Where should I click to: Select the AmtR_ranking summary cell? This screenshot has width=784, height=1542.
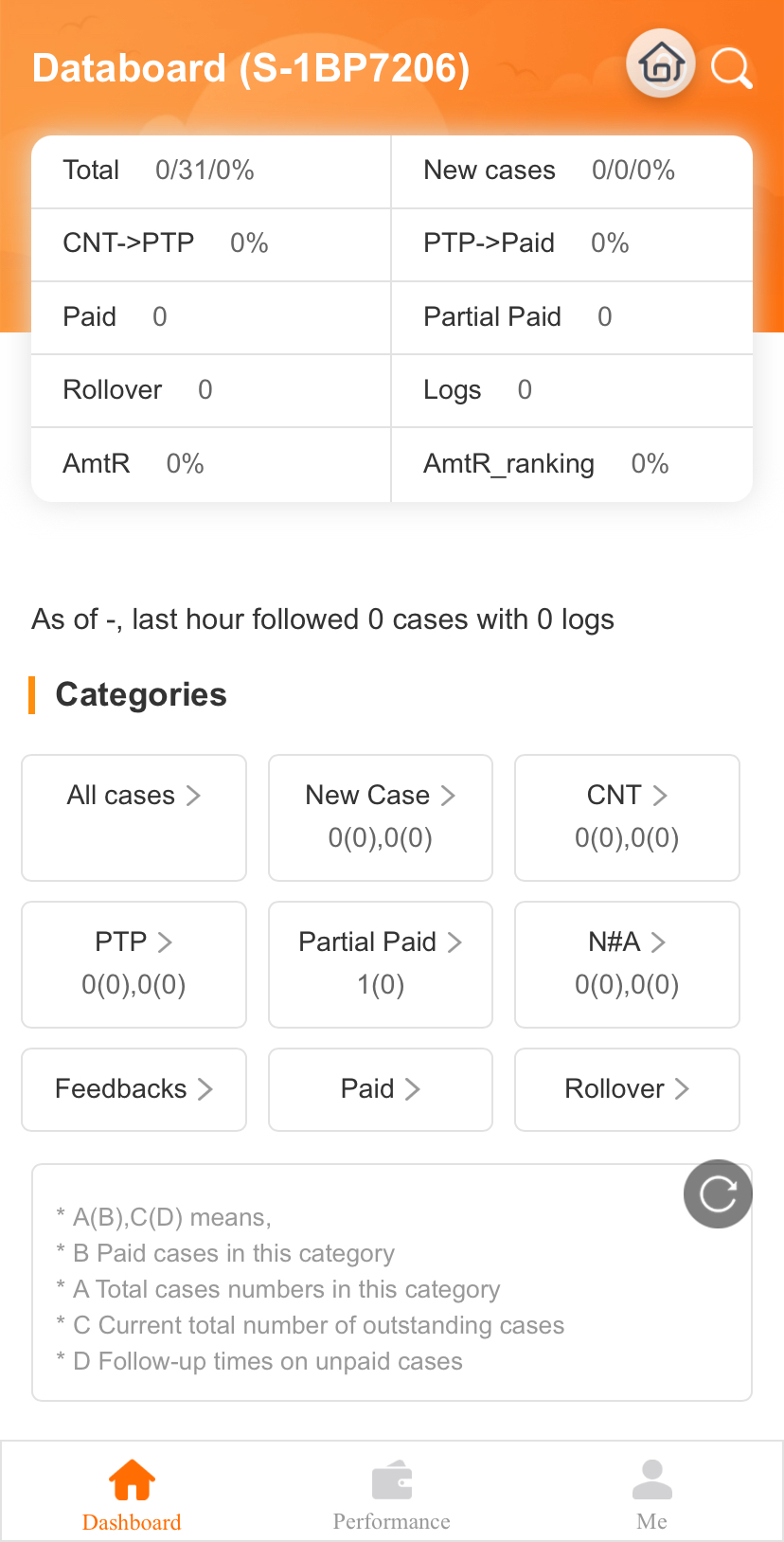point(572,464)
